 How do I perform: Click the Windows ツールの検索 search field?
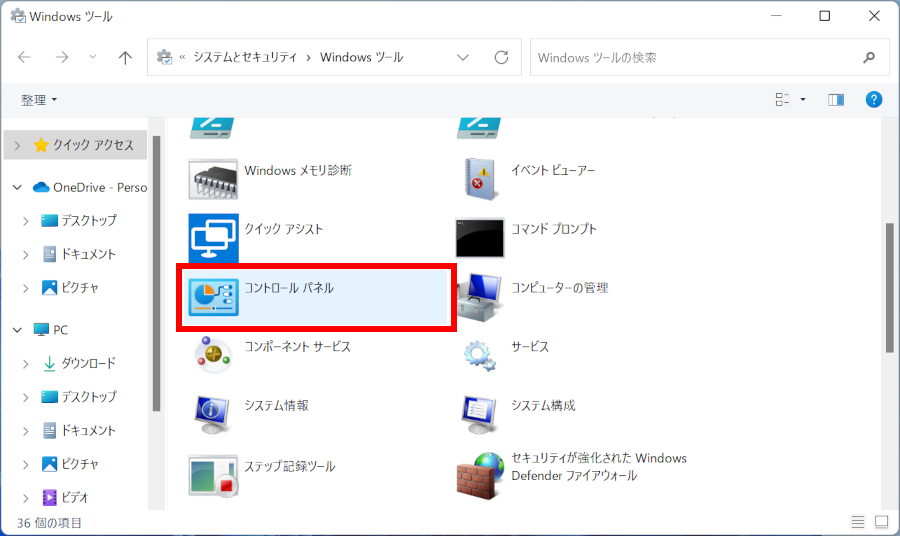pos(695,58)
